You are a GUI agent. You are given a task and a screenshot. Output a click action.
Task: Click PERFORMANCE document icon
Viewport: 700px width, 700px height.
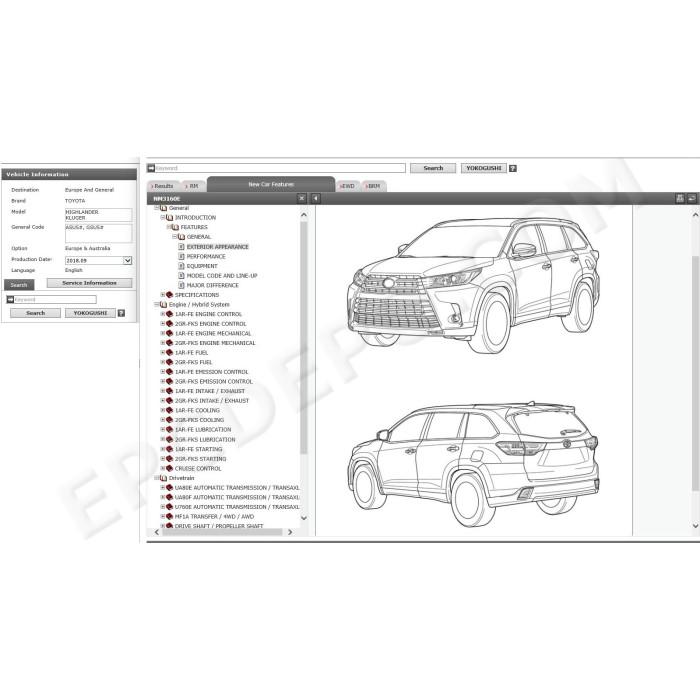coord(181,256)
